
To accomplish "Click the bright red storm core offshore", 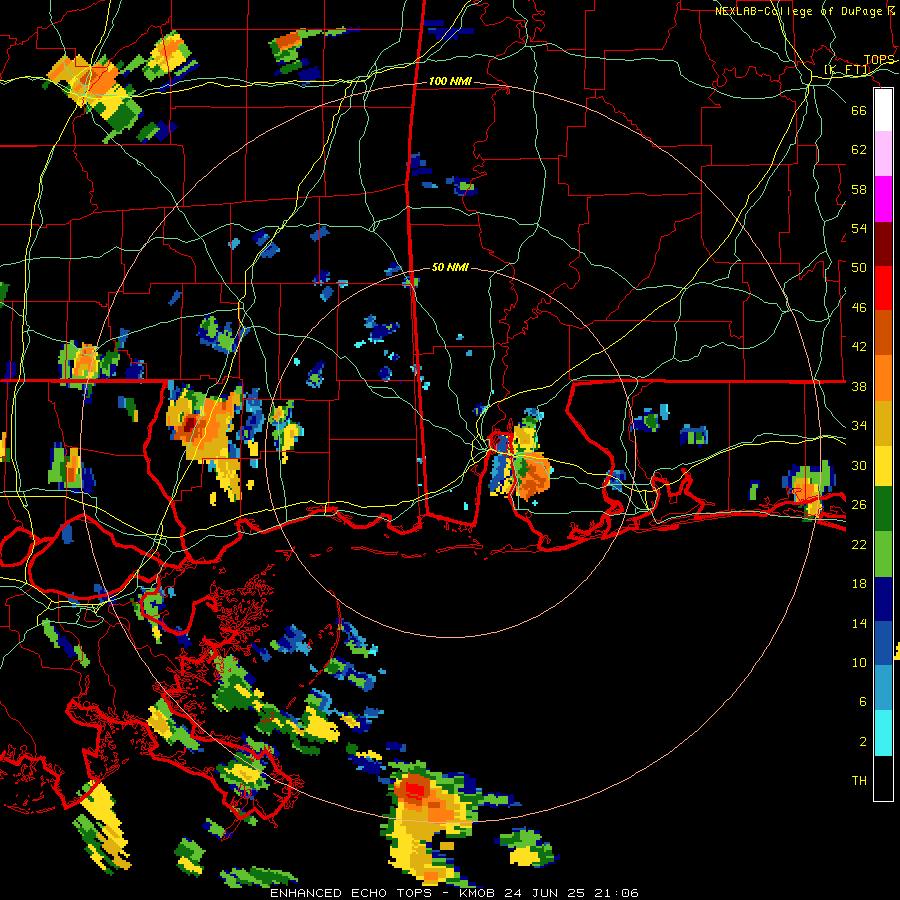I will 415,790.
